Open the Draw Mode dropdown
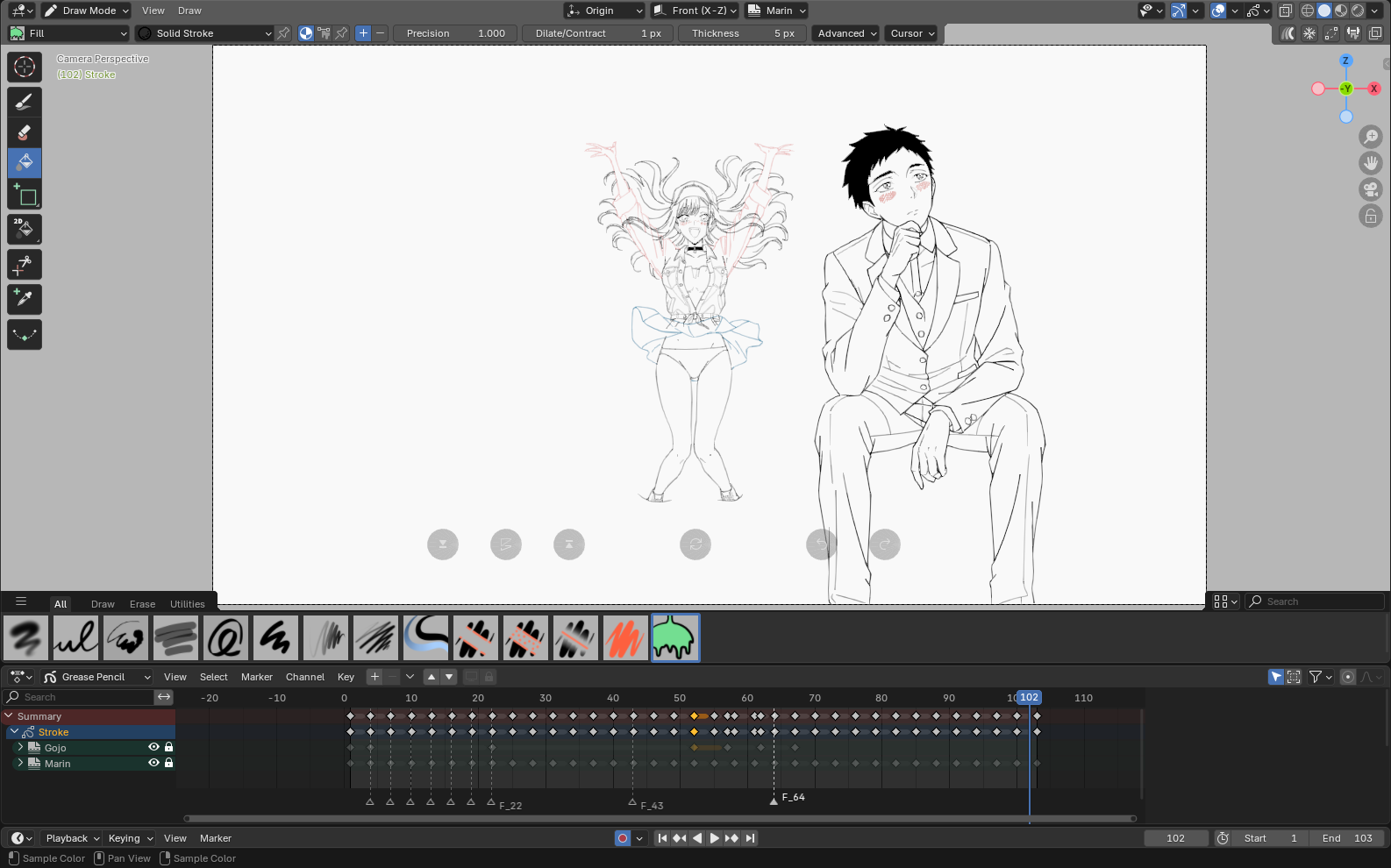Image resolution: width=1391 pixels, height=868 pixels. [87, 11]
